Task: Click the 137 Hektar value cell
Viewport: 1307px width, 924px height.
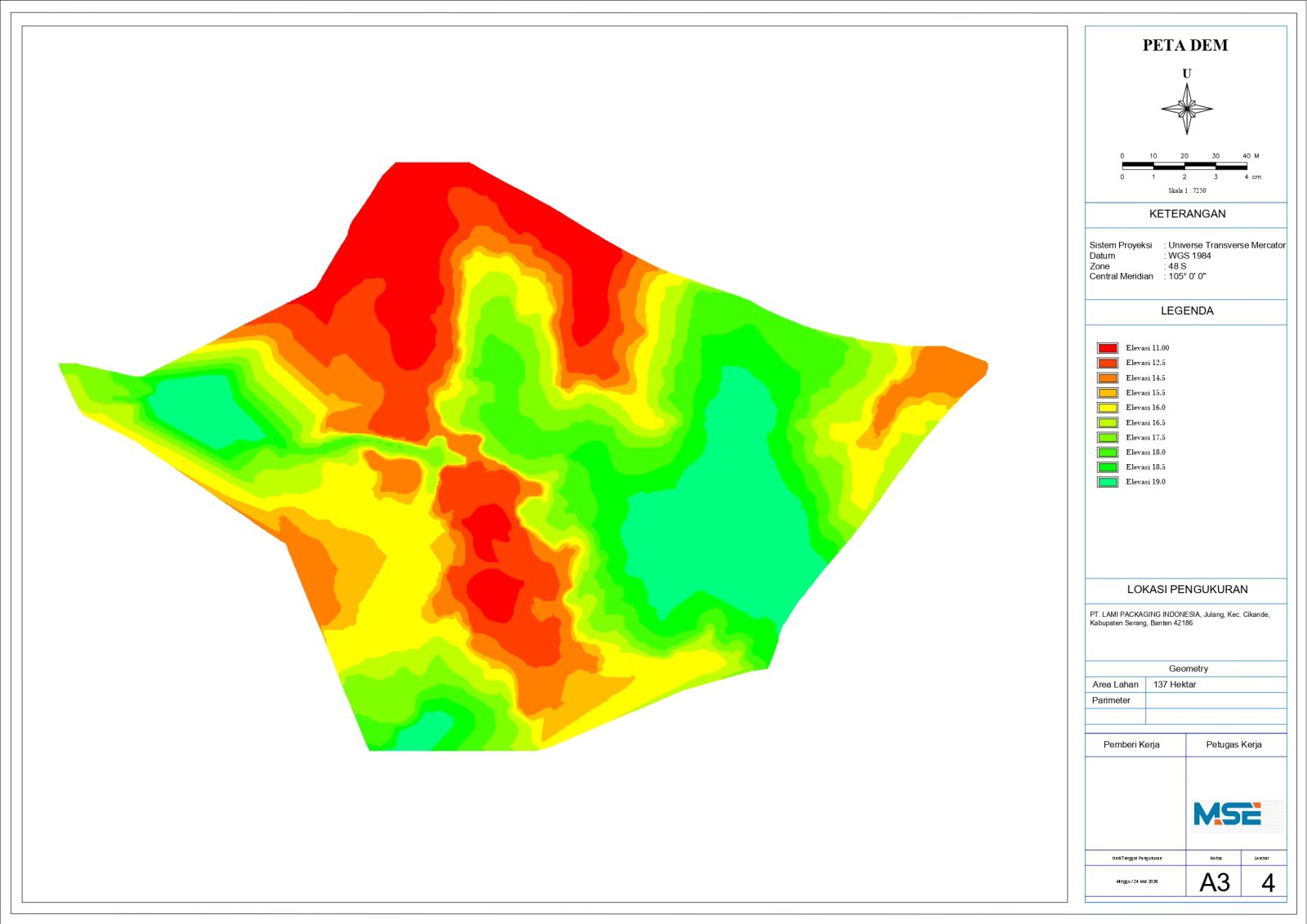Action: click(x=1216, y=685)
